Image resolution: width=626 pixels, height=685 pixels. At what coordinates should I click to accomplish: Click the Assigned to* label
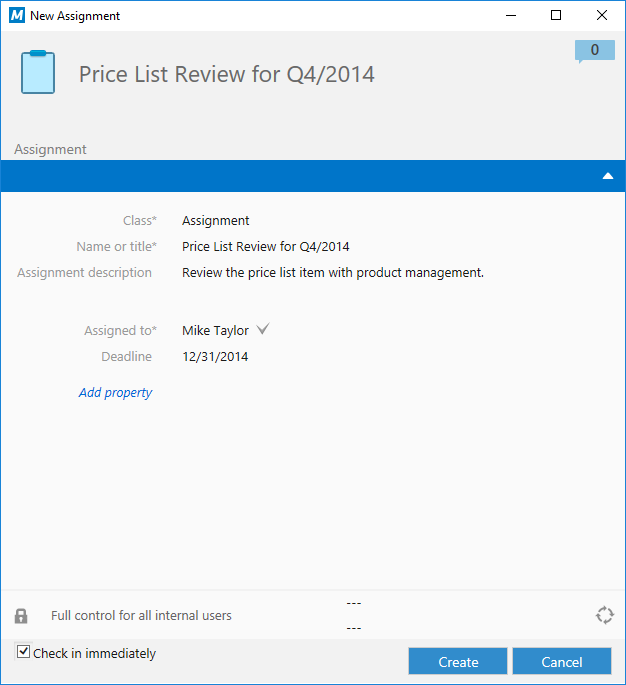pyautogui.click(x=121, y=331)
